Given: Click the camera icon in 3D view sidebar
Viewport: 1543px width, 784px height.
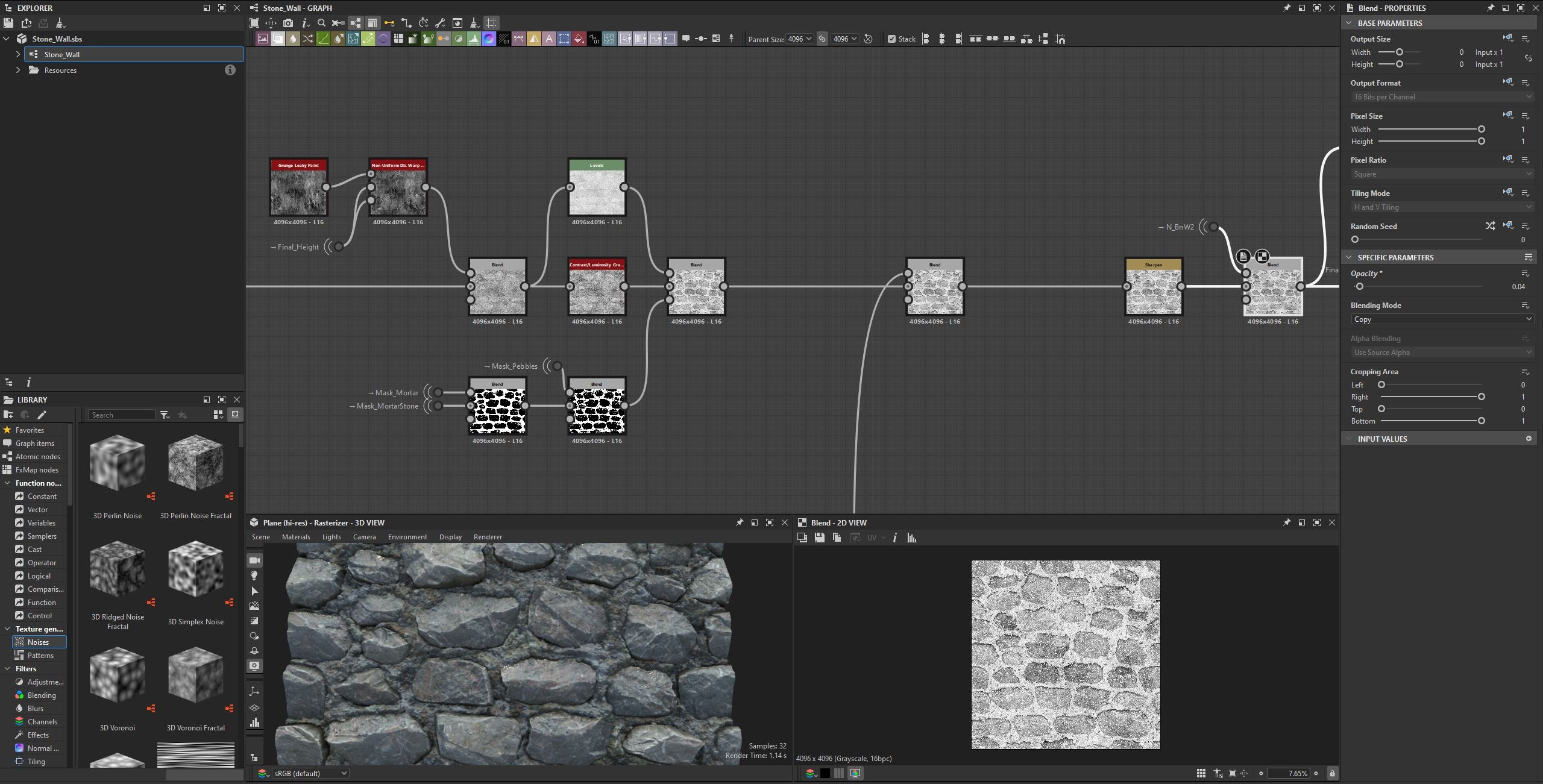Looking at the screenshot, I should [x=254, y=560].
